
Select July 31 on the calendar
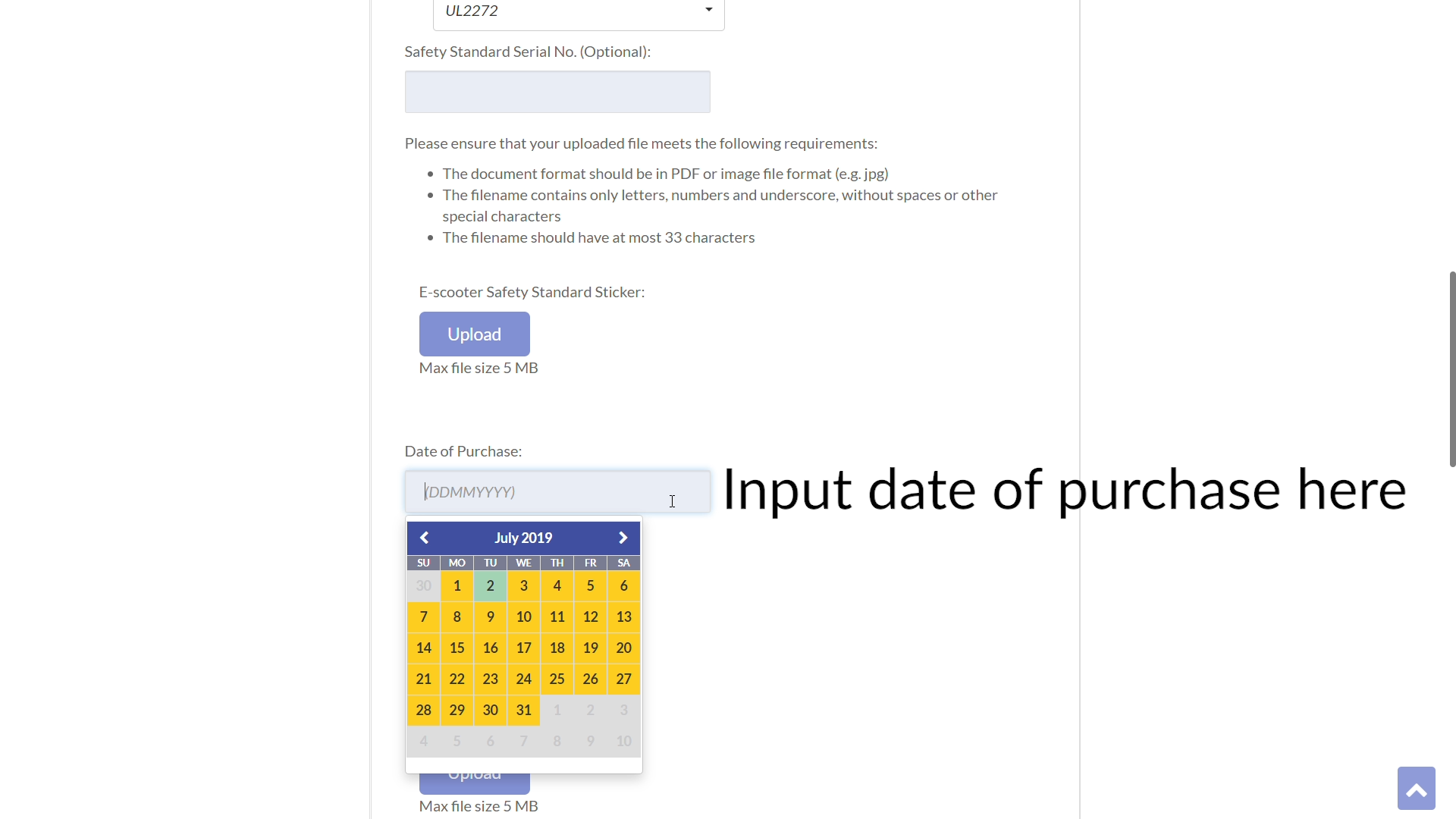tap(523, 709)
